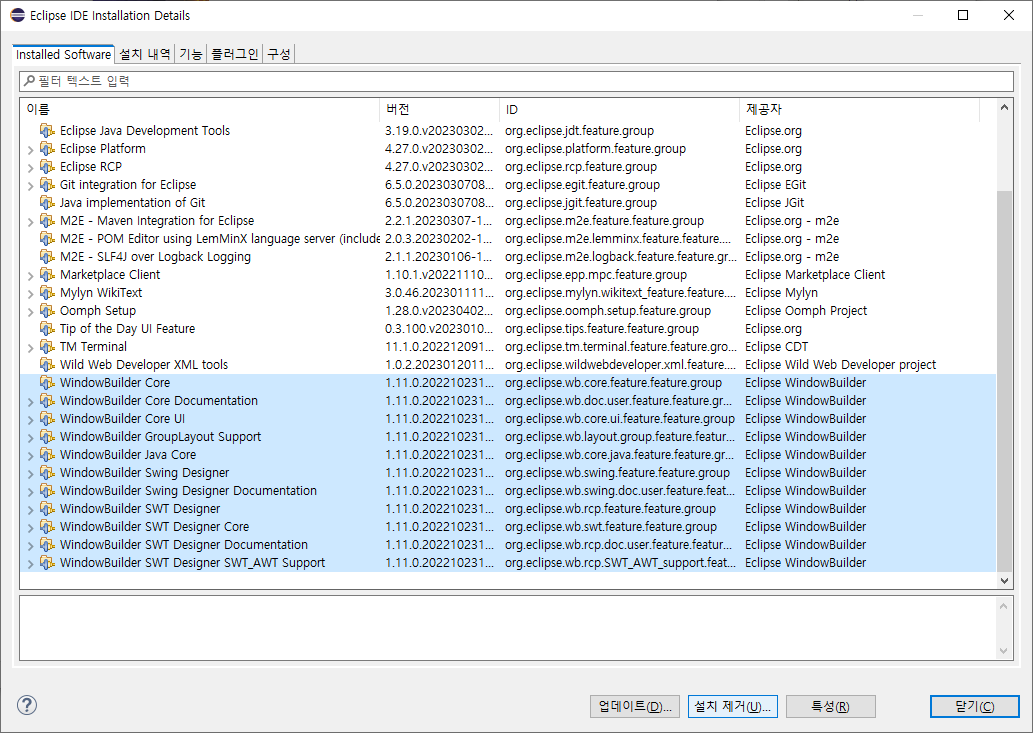Click the icon beside Java implementation of Git
Screen dimensions: 1033x733
[x=47, y=202]
